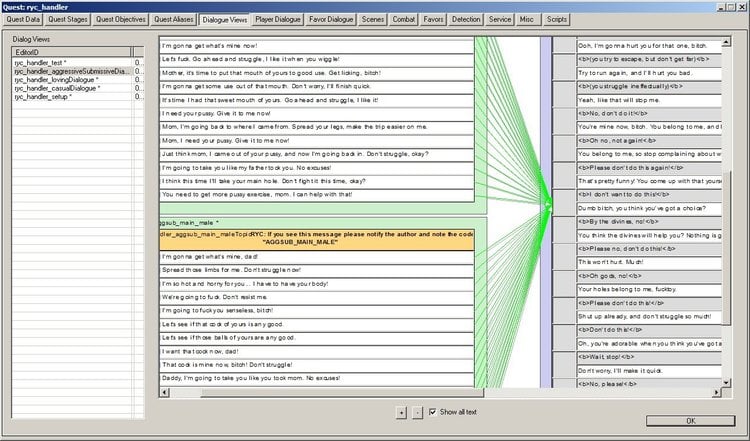Viewport: 750px width, 441px height.
Task: Toggle the Show all text checkbox
Action: pyautogui.click(x=432, y=412)
